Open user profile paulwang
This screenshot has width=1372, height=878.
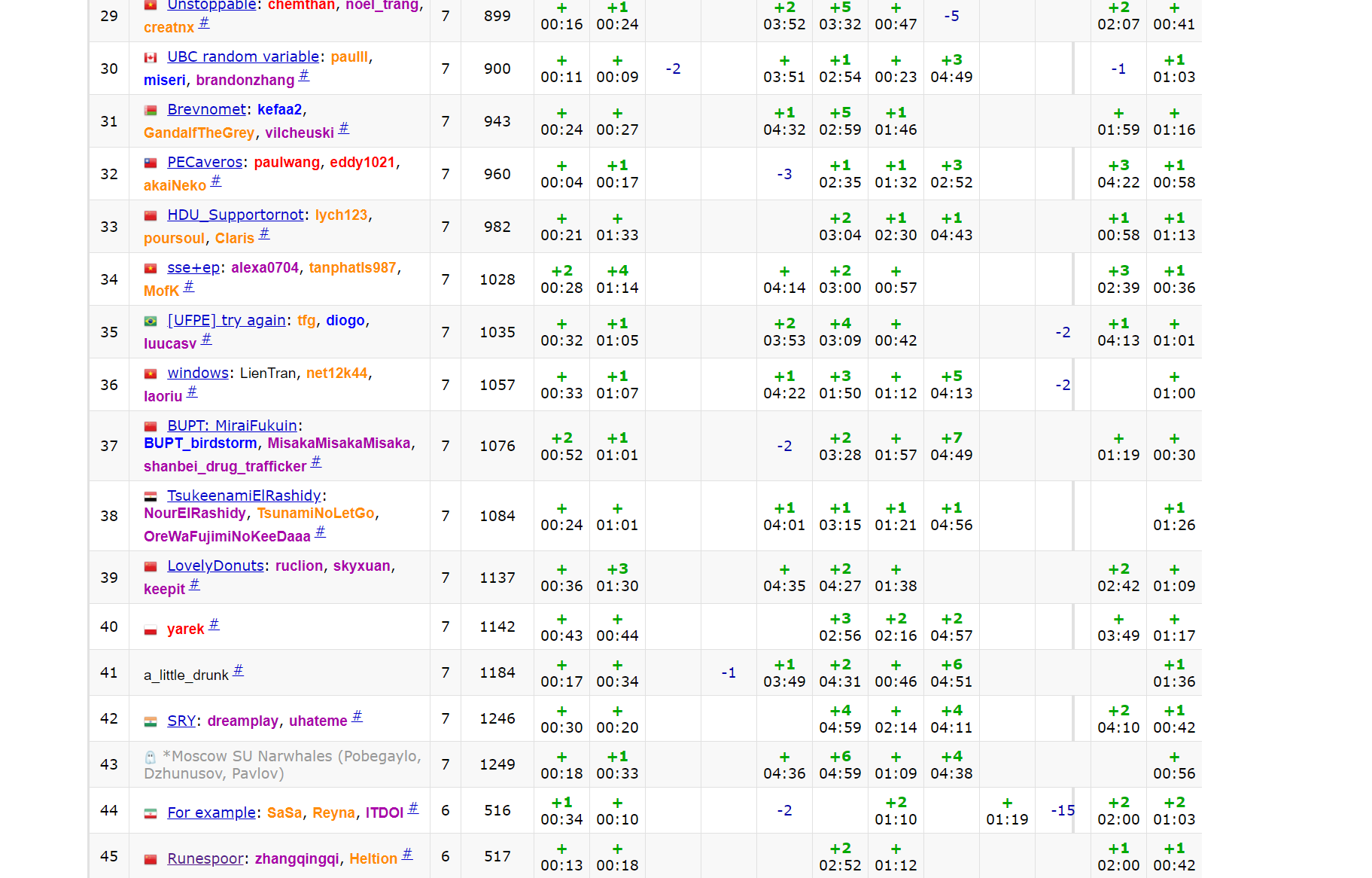(287, 162)
